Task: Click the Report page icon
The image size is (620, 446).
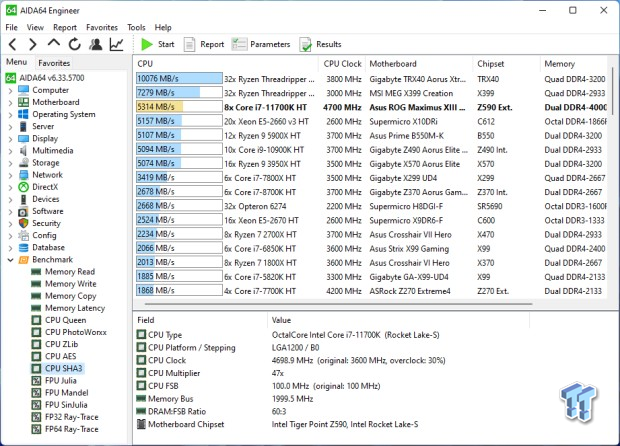Action: coord(189,44)
